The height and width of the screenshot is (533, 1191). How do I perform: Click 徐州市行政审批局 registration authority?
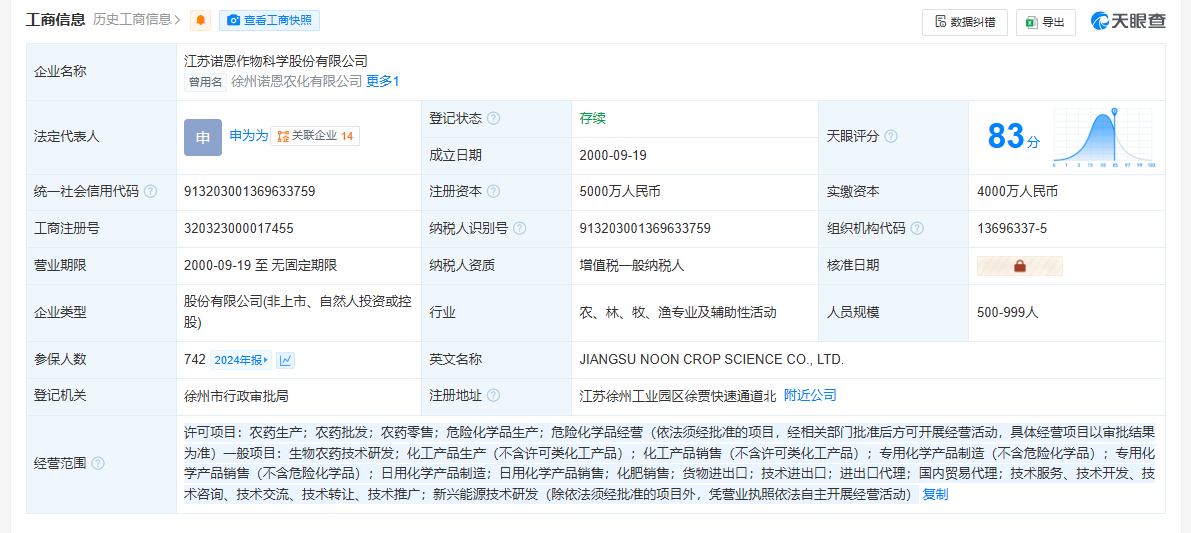click(x=236, y=396)
